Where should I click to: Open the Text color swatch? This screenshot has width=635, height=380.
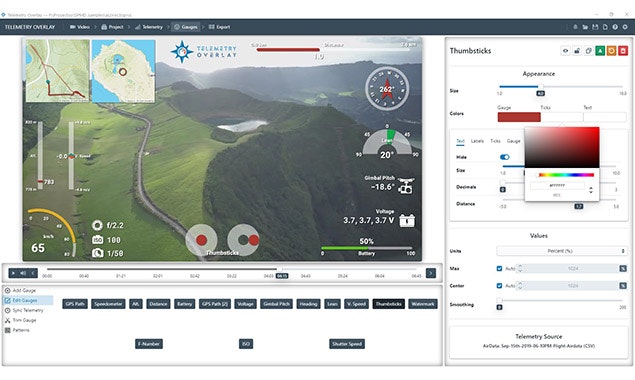(x=605, y=117)
